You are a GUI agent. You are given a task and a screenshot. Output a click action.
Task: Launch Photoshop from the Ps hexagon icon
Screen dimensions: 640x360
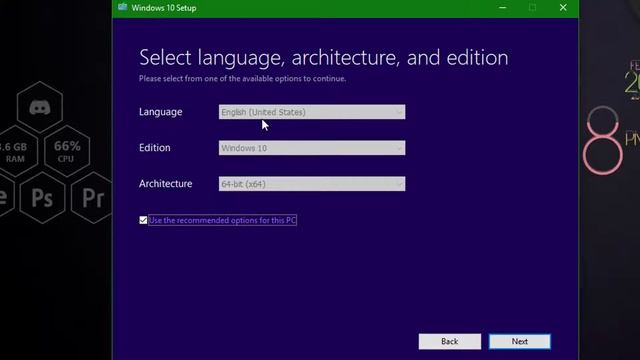(42, 198)
